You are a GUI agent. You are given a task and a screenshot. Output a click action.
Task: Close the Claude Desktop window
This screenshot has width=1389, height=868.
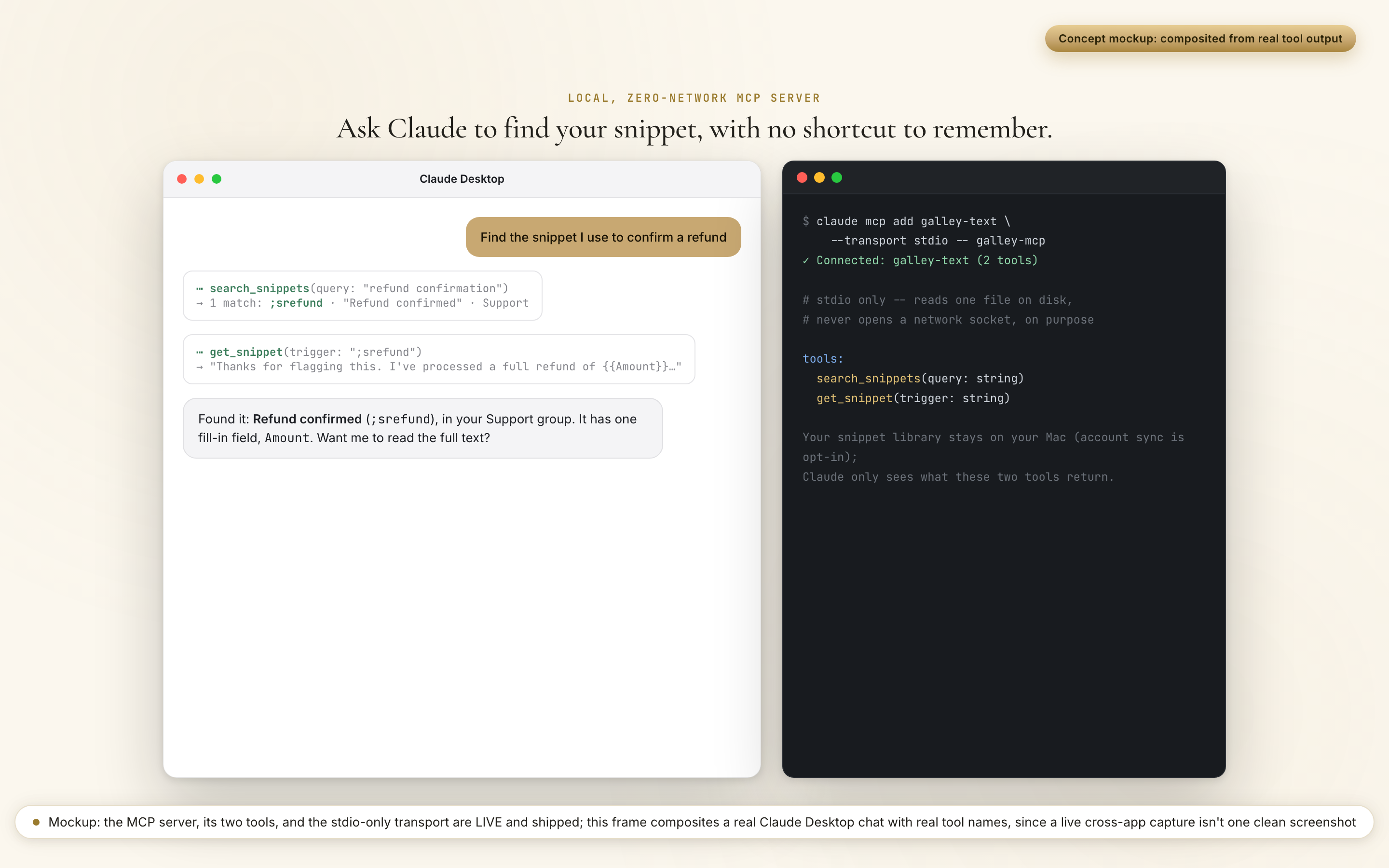coord(182,179)
